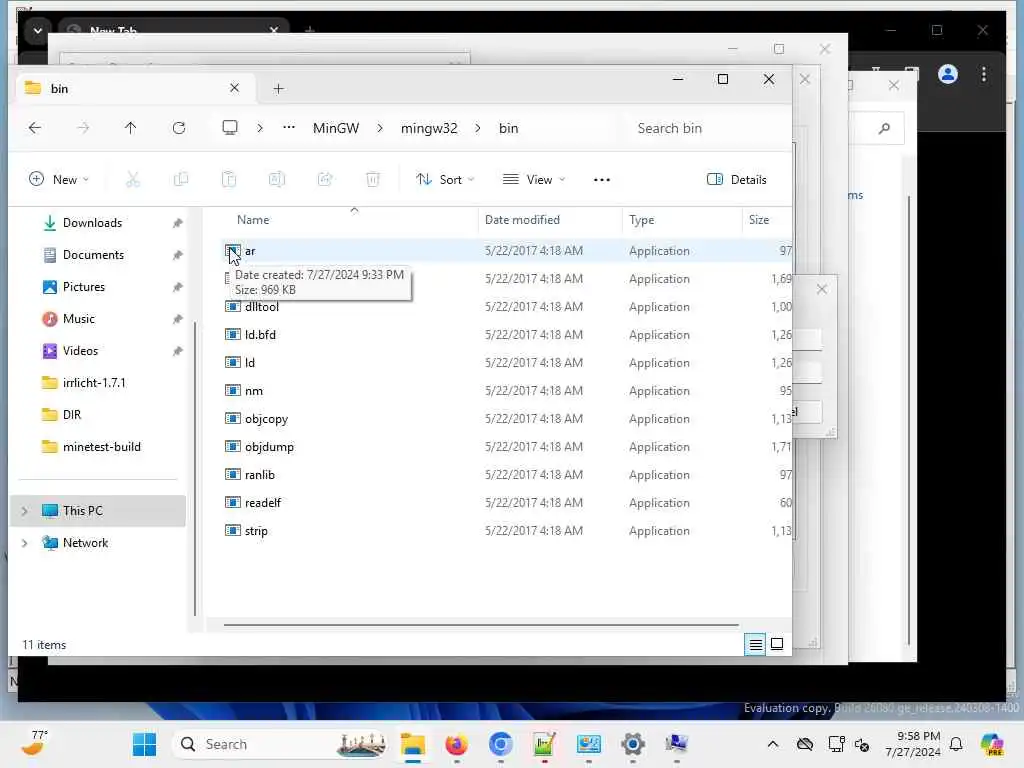The width and height of the screenshot is (1024, 768).
Task: Open irrlicht-1.7.1 folder in sidebar
Action: [x=94, y=383]
